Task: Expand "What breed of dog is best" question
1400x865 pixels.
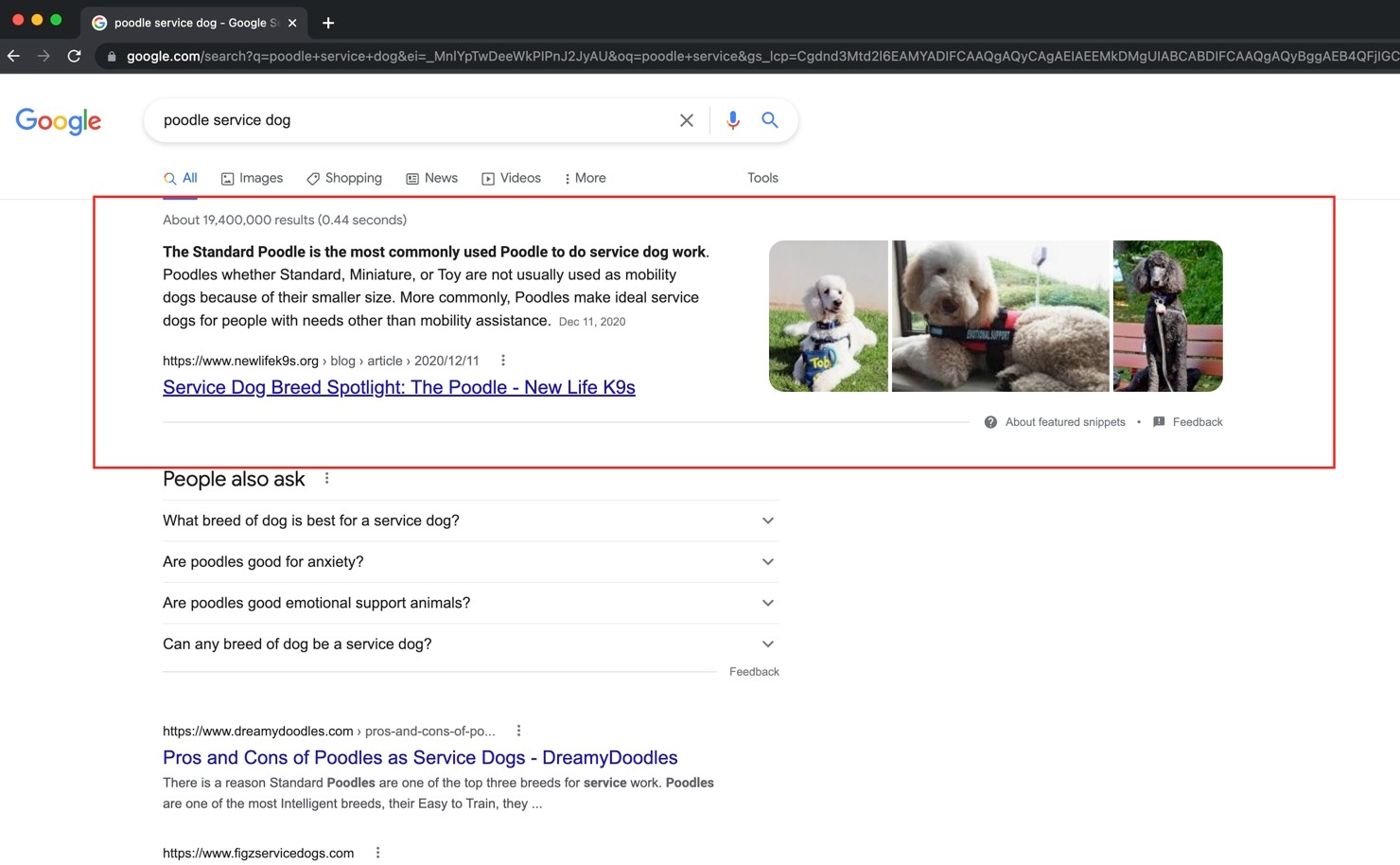Action: (767, 521)
